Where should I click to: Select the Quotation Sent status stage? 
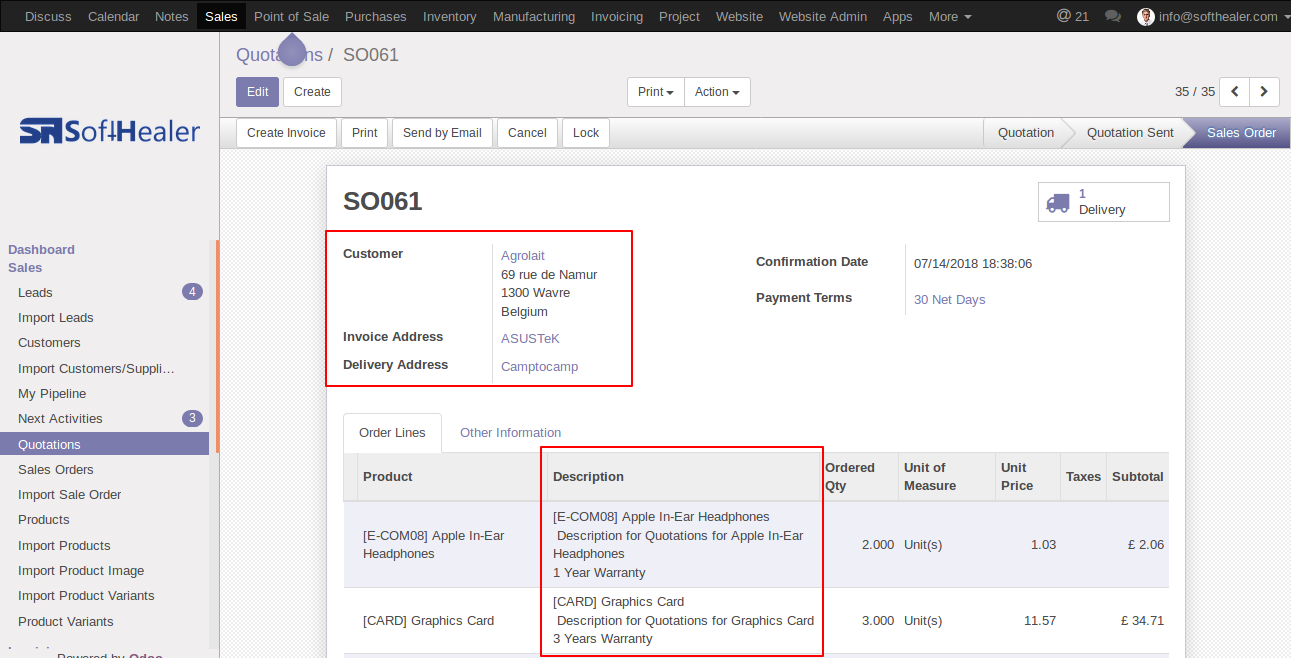(1130, 133)
